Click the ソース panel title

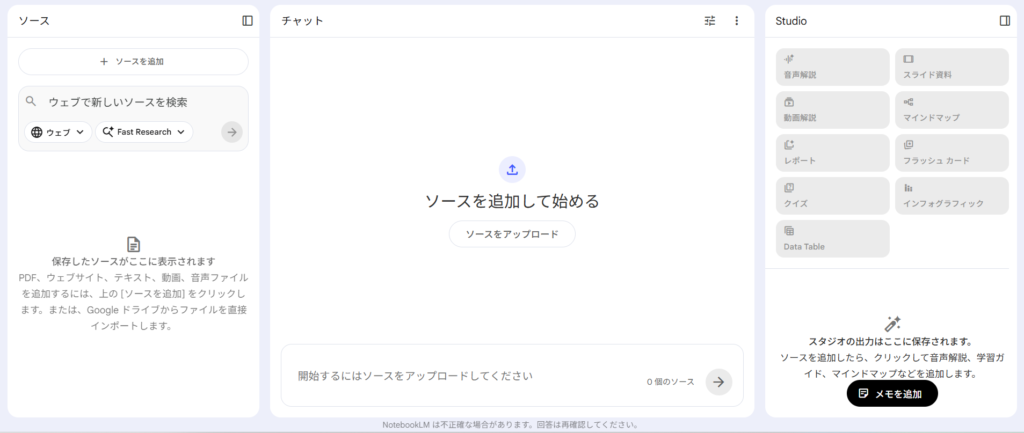[34, 21]
